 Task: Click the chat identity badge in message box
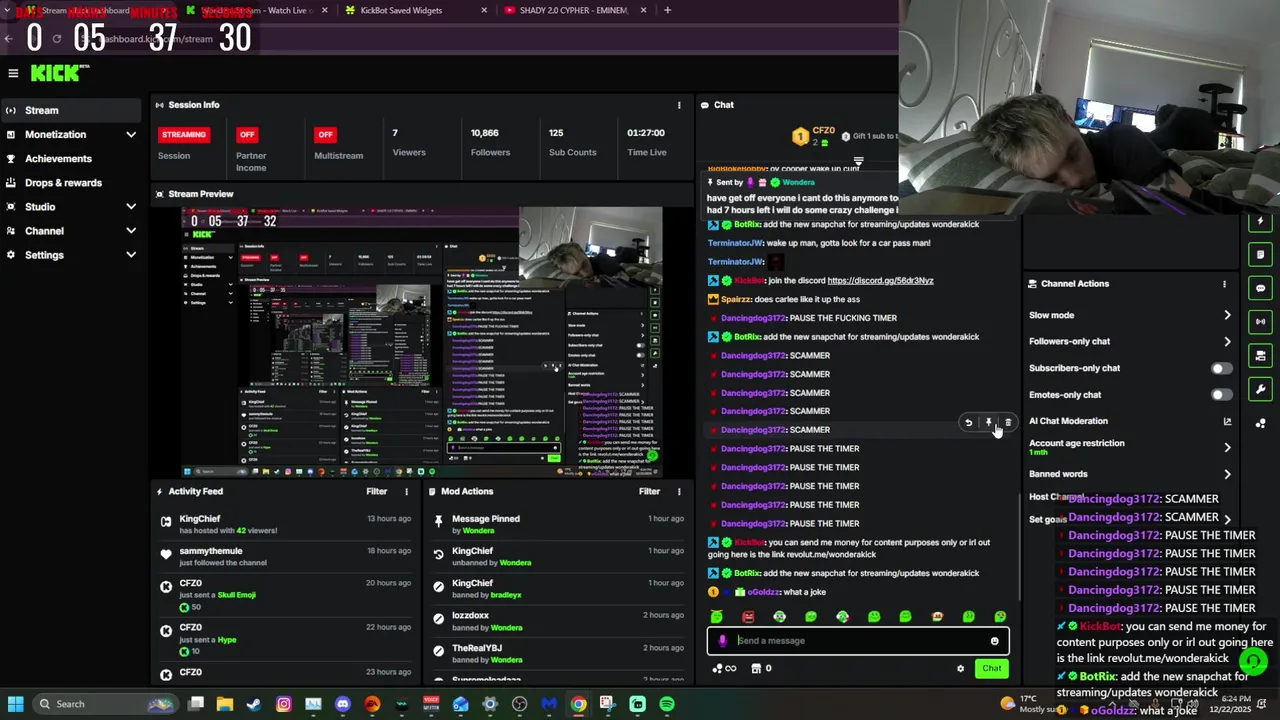tap(722, 641)
